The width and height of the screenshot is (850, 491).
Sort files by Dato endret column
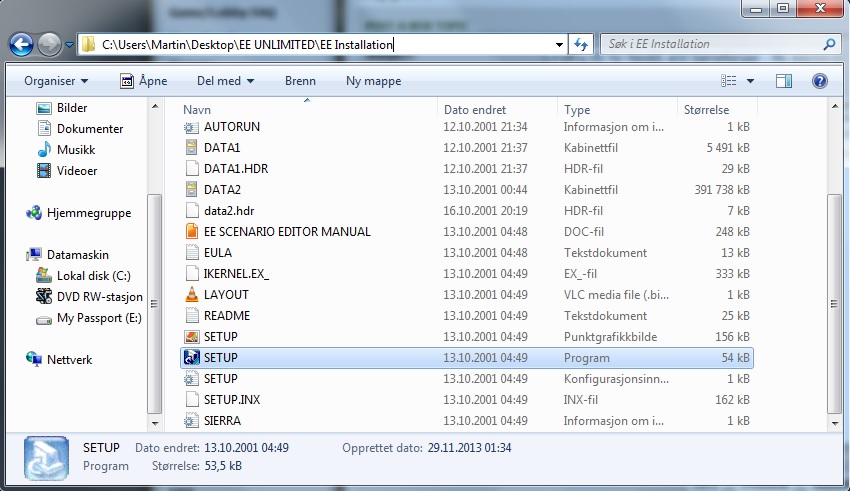475,110
